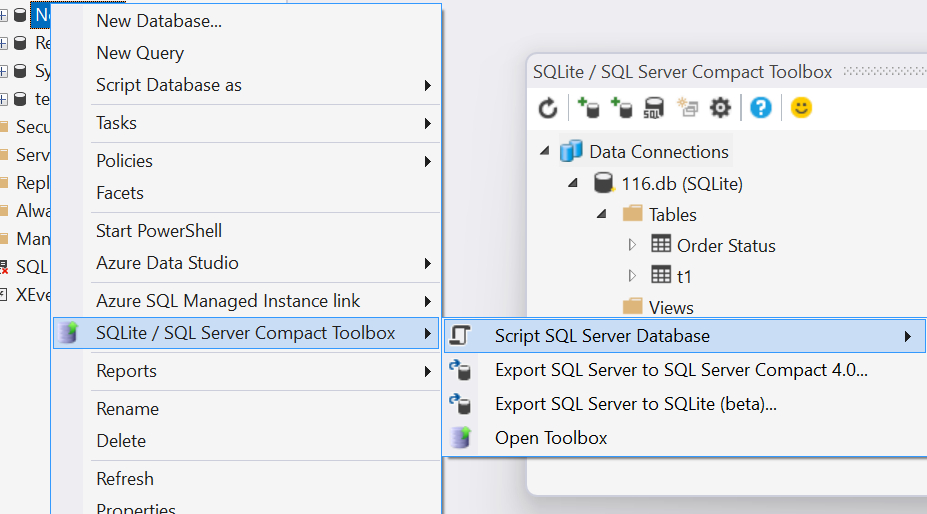Open the Toolbox settings gear icon
The height and width of the screenshot is (514, 927).
720,108
